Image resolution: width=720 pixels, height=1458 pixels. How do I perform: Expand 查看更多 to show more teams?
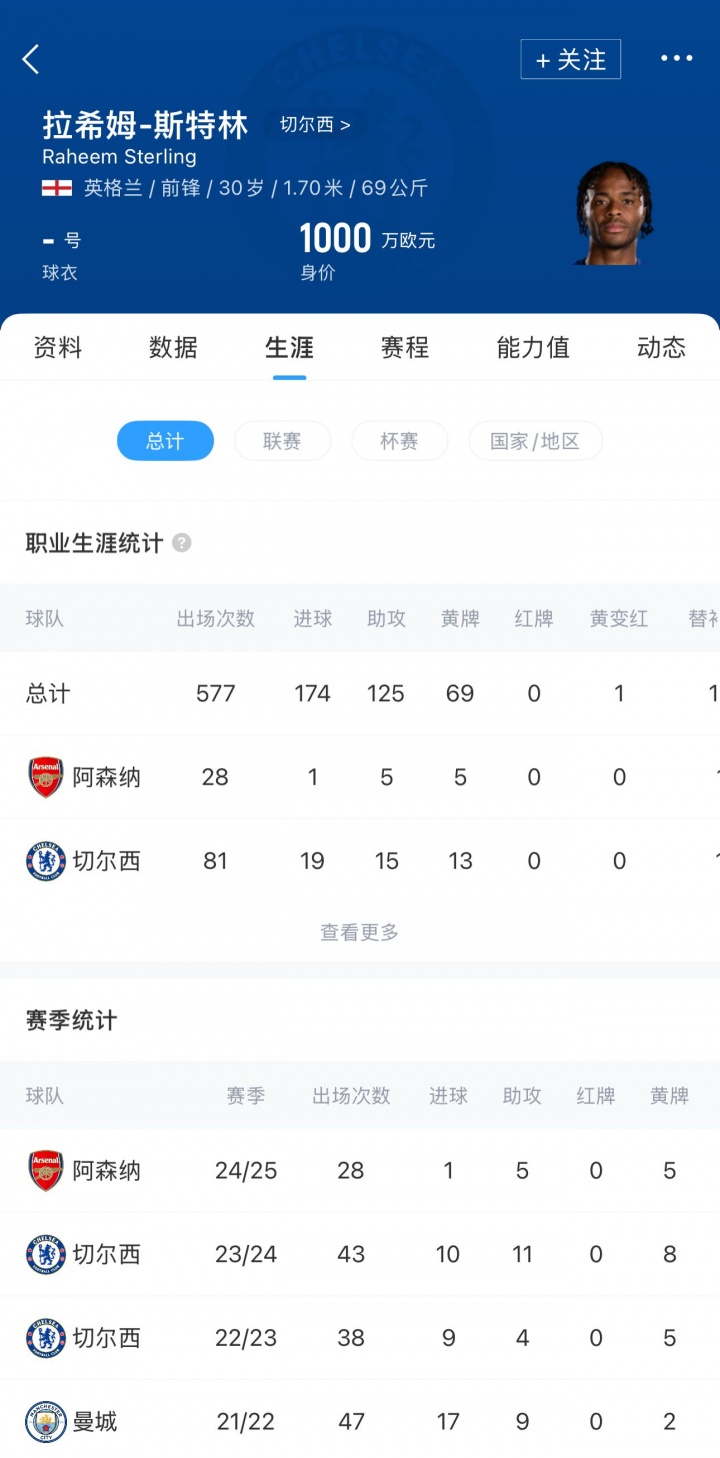pos(359,932)
